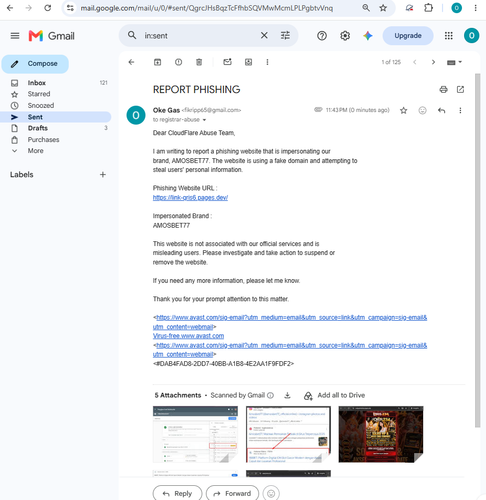Add emoji reaction beside Forward button
The image size is (486, 500).
pos(271,493)
